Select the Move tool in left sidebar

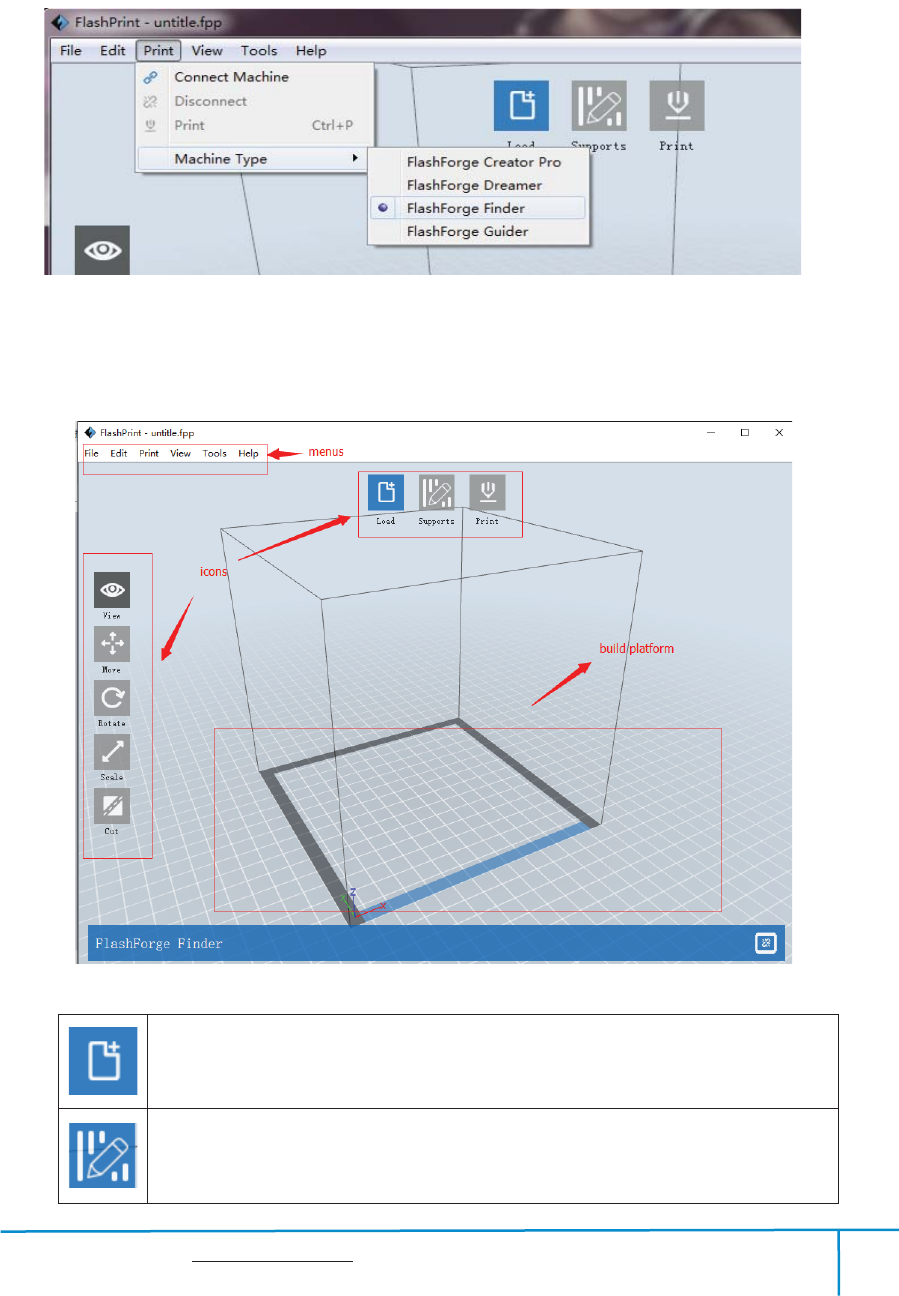tap(112, 644)
